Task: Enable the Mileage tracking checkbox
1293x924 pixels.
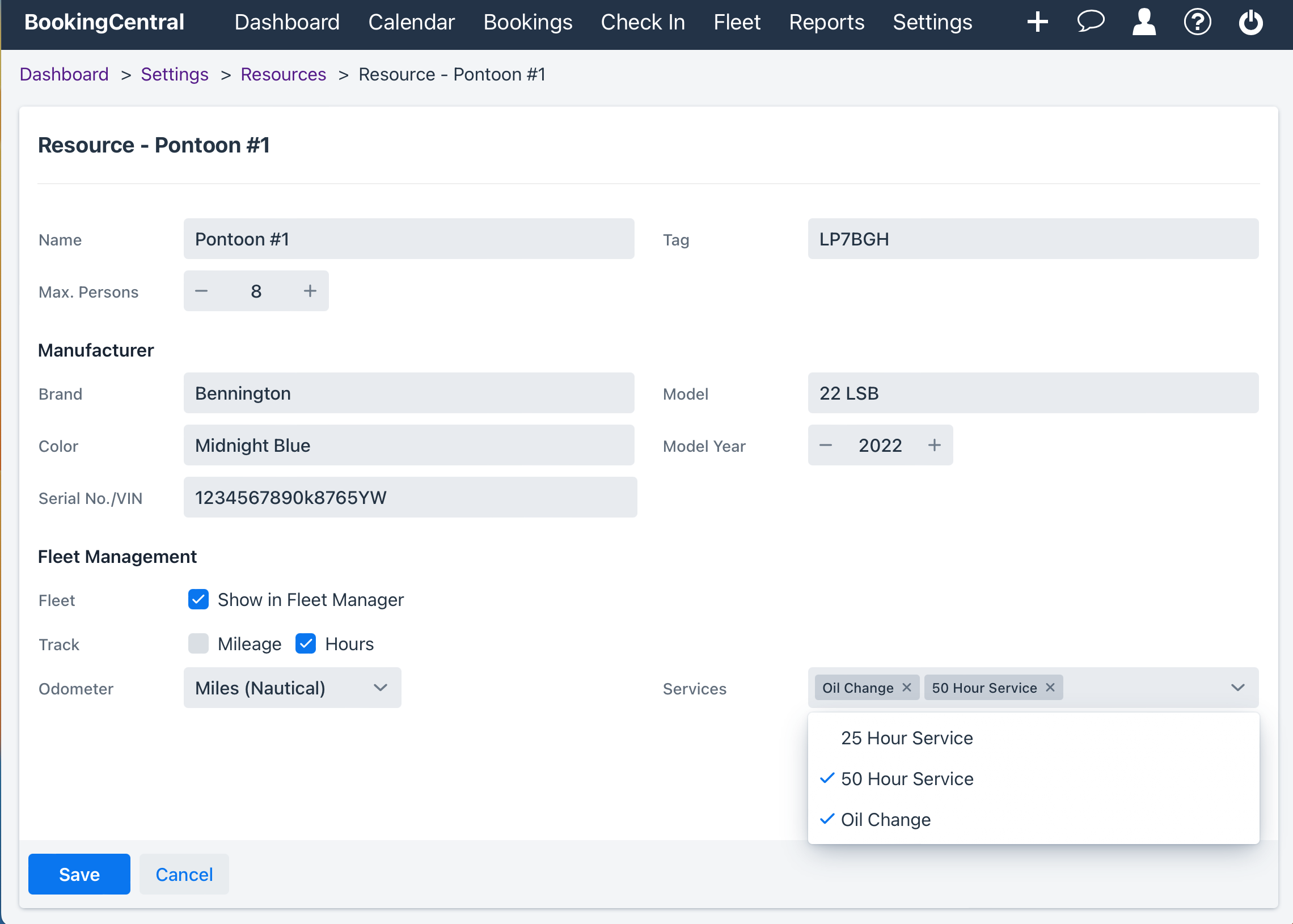Action: click(198, 643)
